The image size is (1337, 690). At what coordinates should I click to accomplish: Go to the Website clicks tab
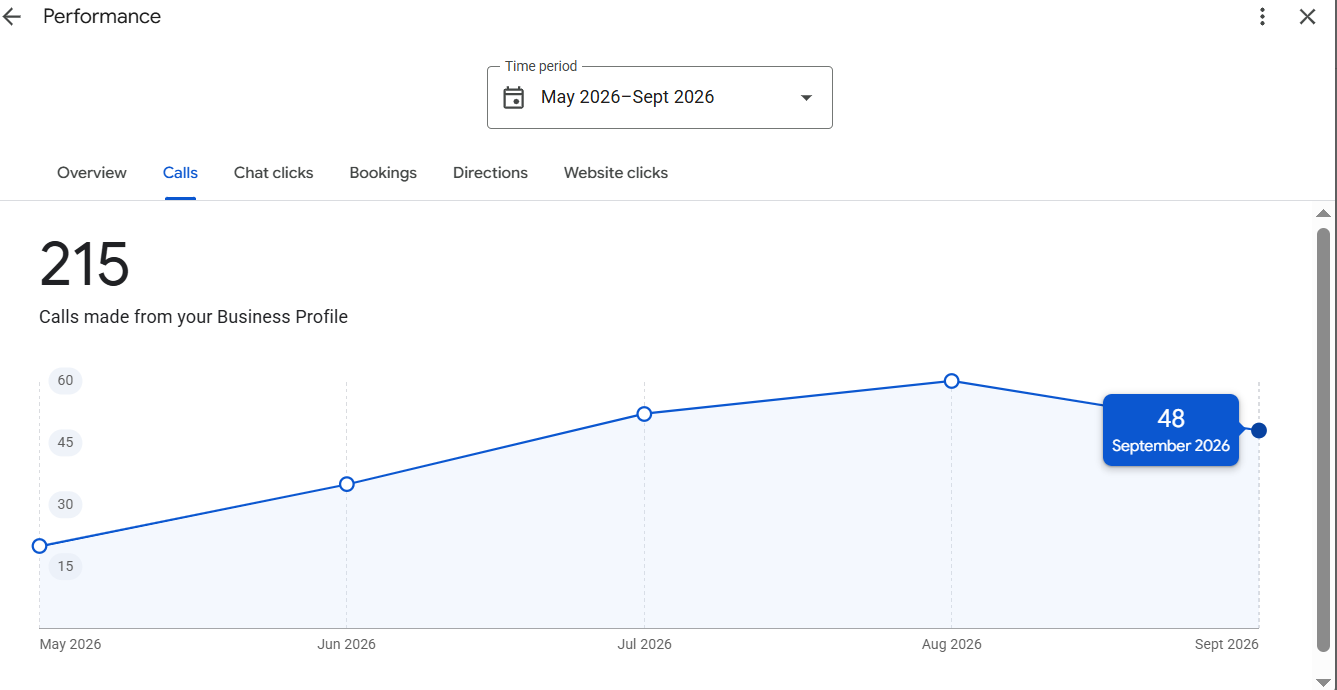pyautogui.click(x=616, y=173)
